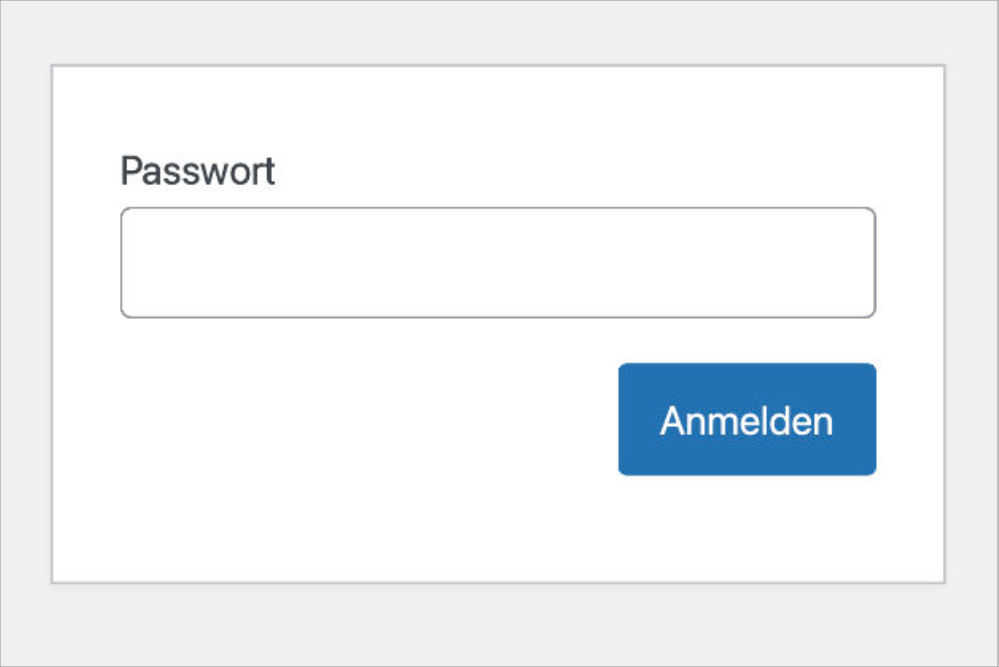Select the empty field below Passwort
The image size is (999, 667).
pos(497,263)
